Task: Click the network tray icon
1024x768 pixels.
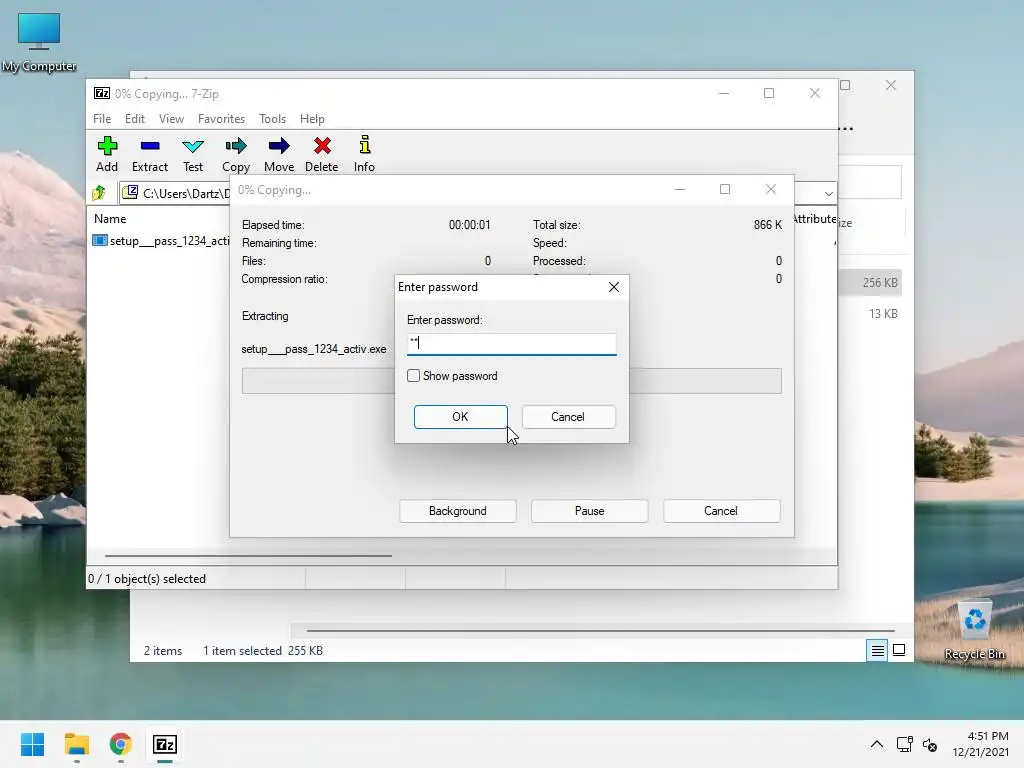Action: pos(904,744)
